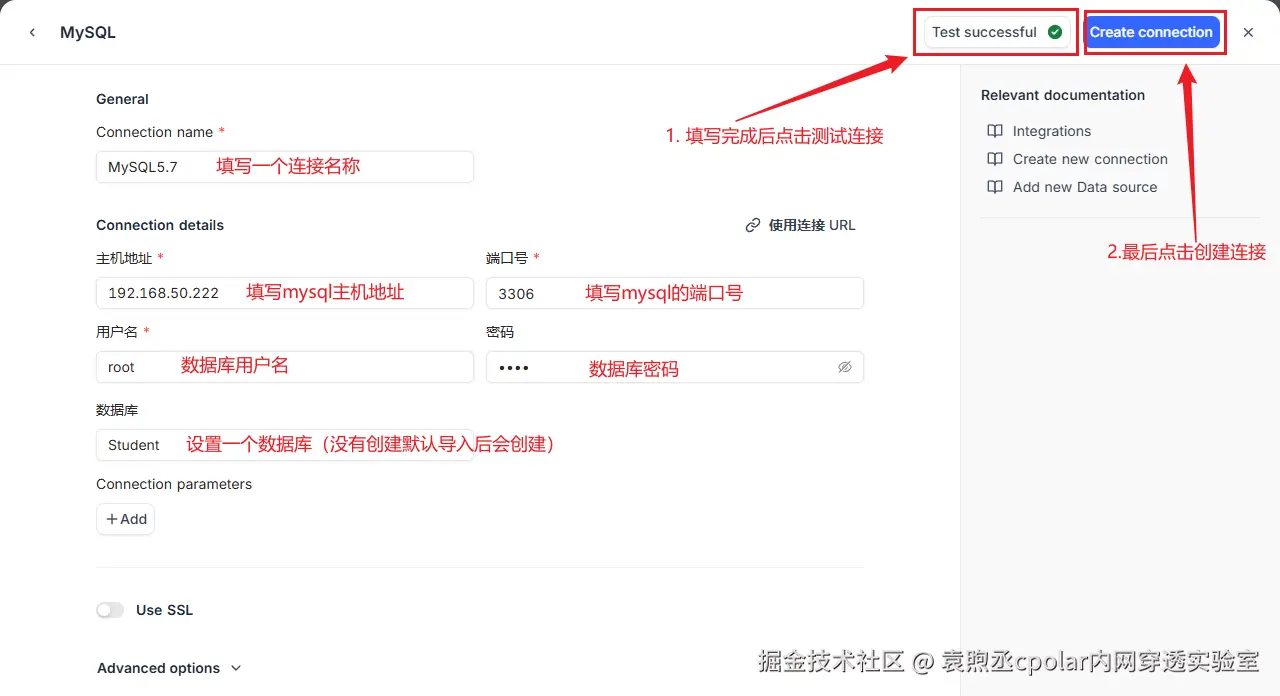Close the MySQL connection dialog
Screen dimensions: 1280x696
tap(1248, 32)
